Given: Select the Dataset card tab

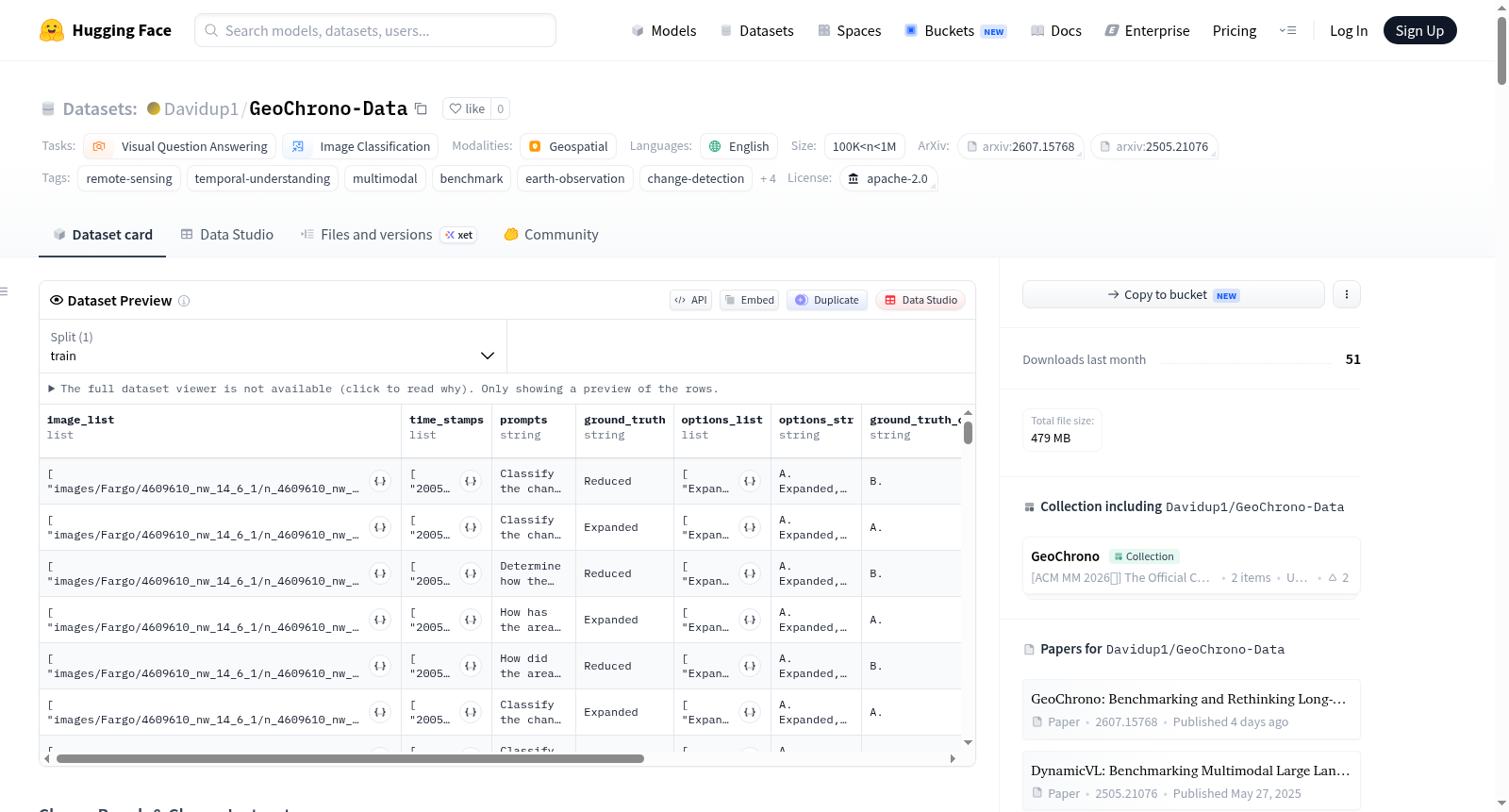Looking at the screenshot, I should coord(103,235).
